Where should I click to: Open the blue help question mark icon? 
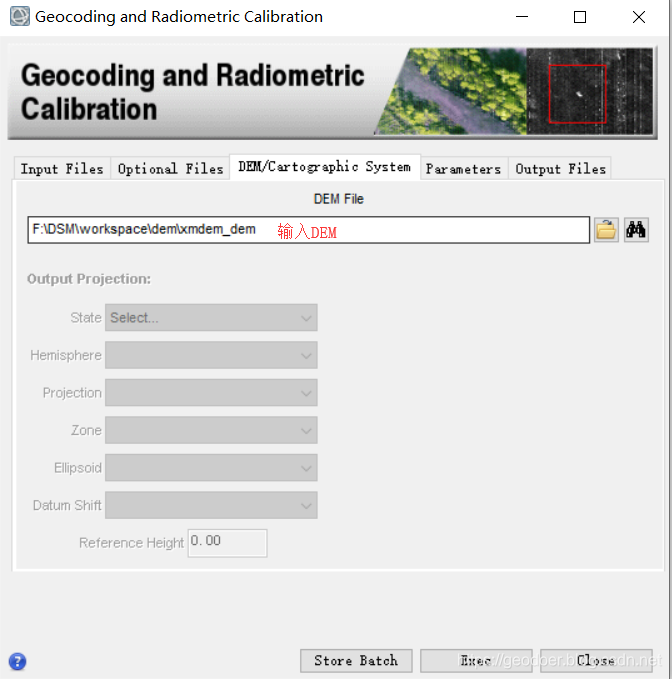(x=17, y=661)
